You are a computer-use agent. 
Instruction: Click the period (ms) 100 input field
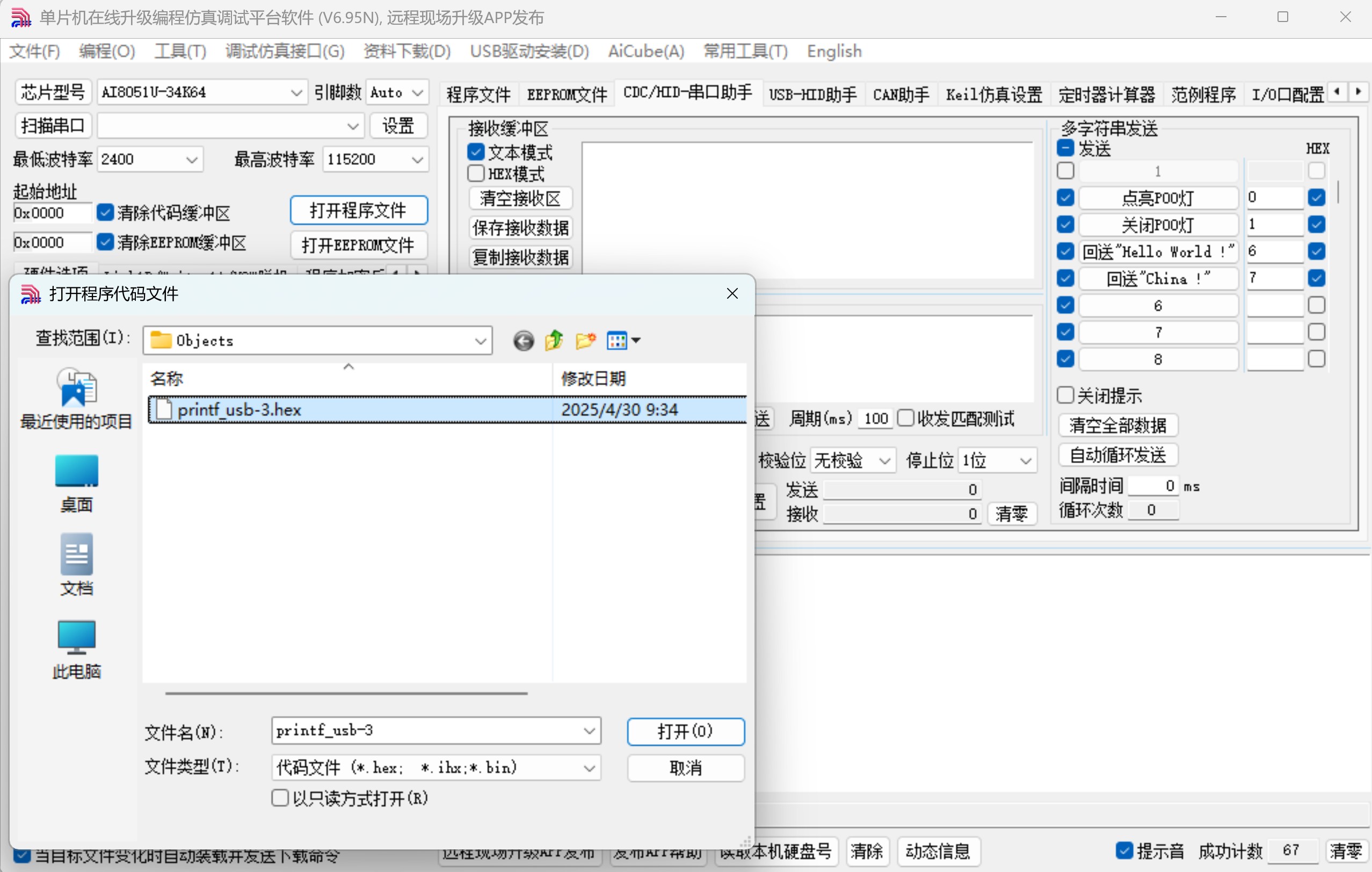[875, 419]
